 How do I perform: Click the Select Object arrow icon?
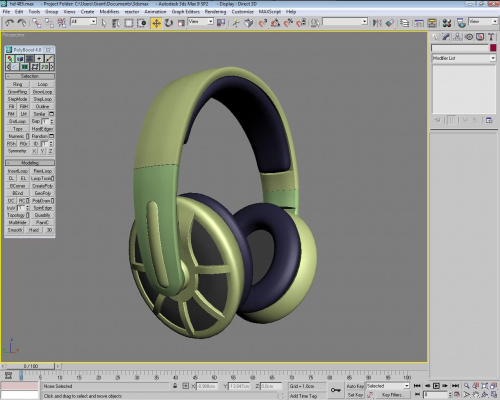pyautogui.click(x=104, y=23)
